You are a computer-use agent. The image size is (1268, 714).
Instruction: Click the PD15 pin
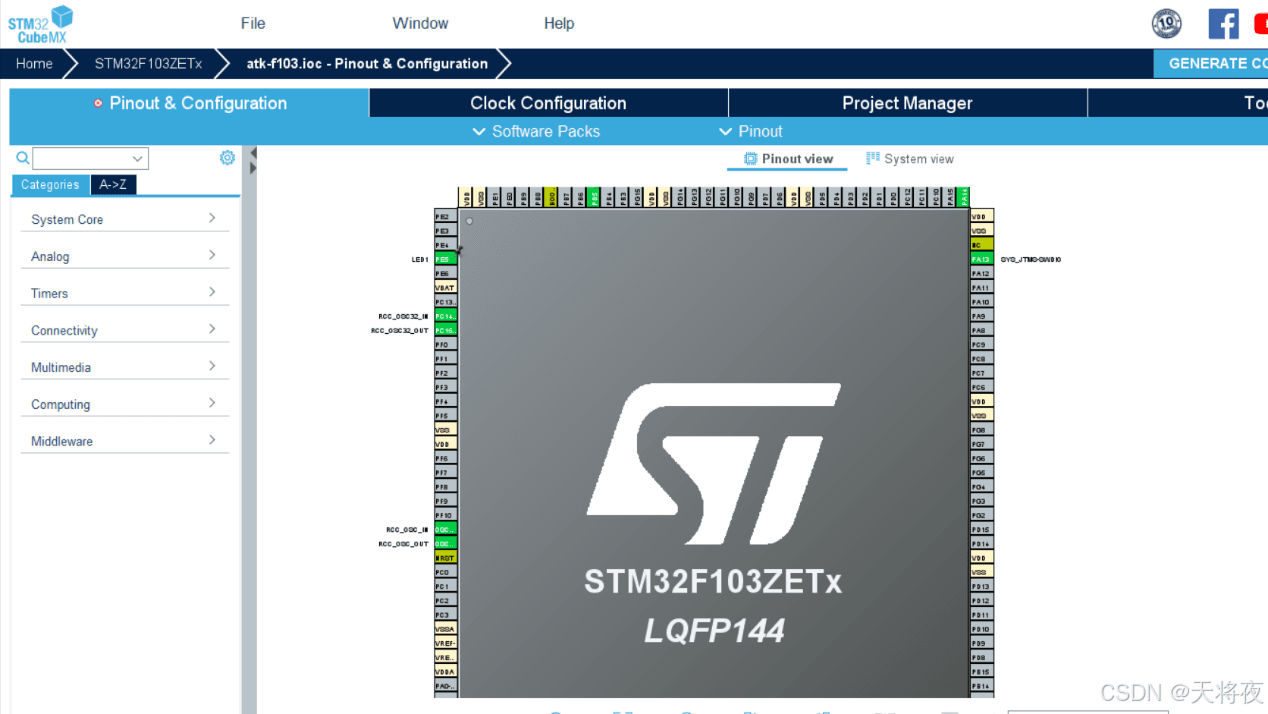point(982,529)
